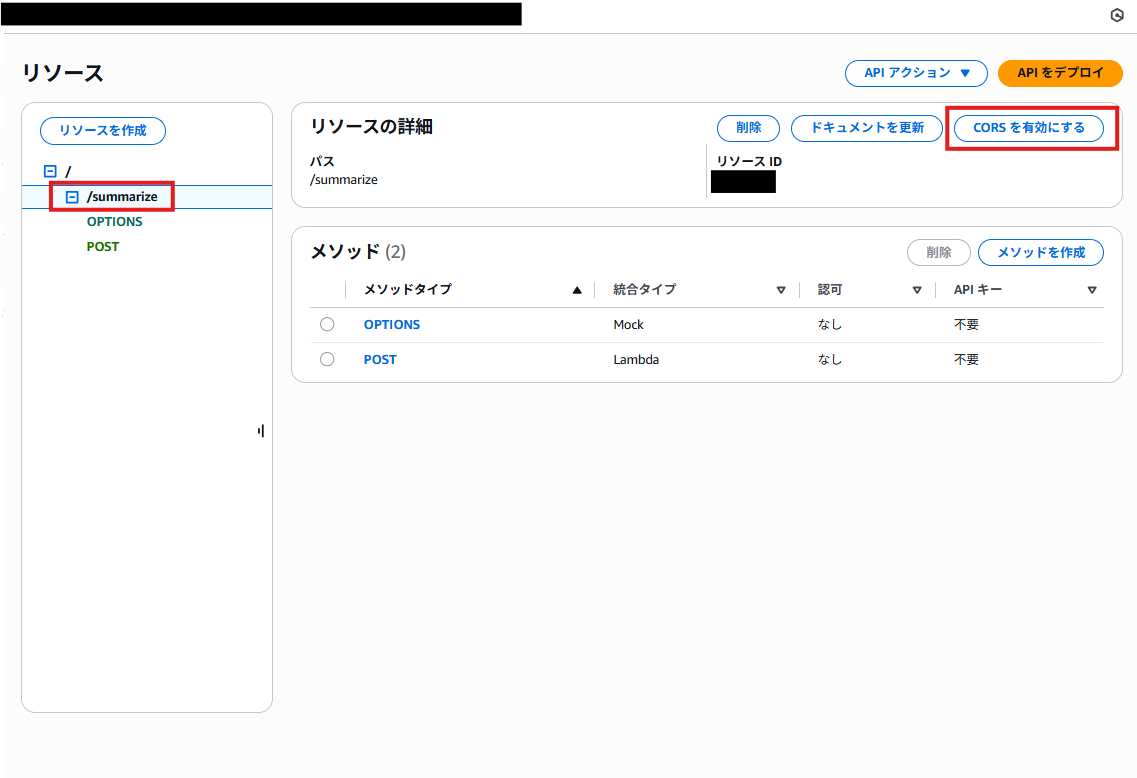Click the disabled 削除 button in methods panel
1137x778 pixels.
(938, 252)
